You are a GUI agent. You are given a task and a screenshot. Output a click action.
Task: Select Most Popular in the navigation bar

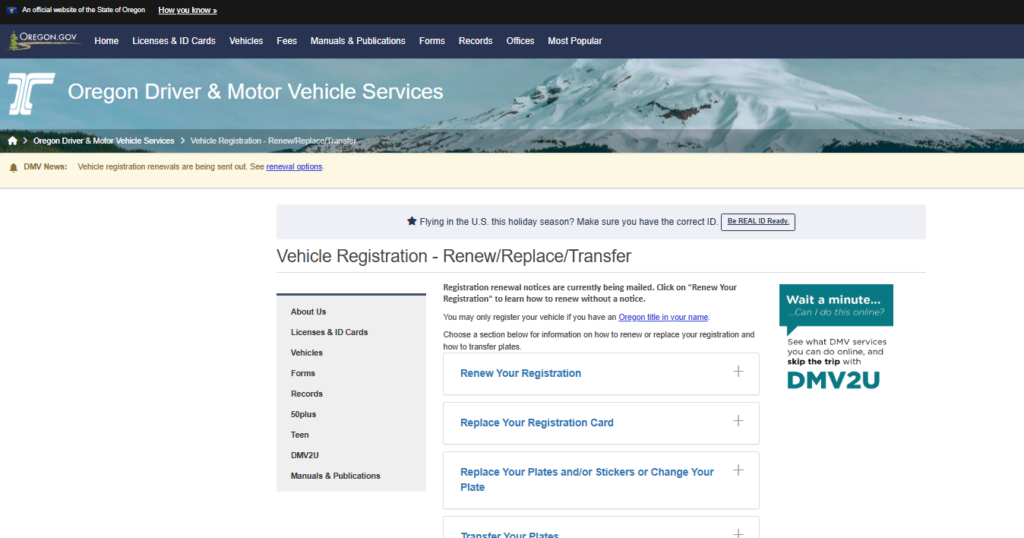(575, 41)
